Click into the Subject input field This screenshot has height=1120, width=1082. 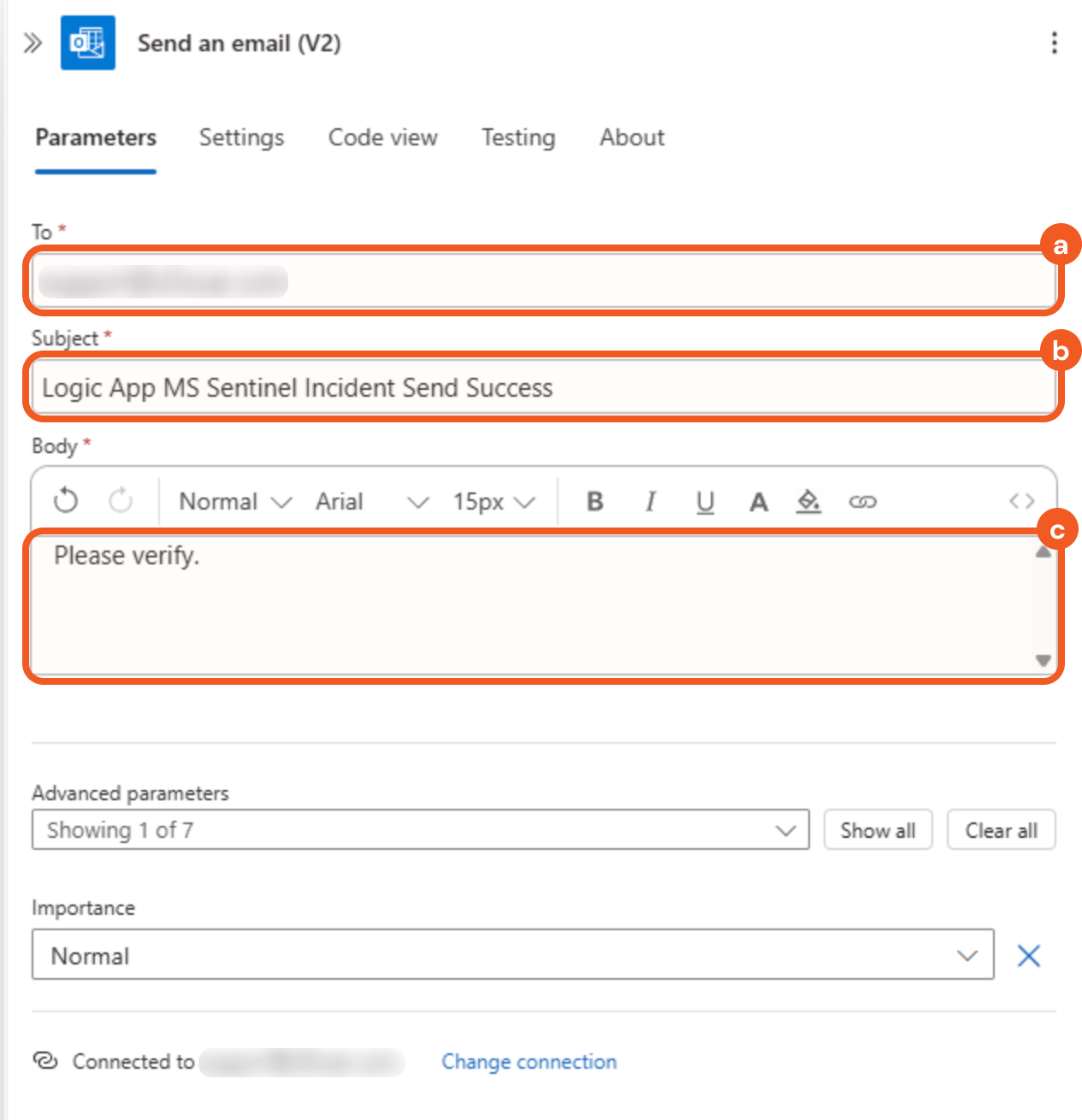click(543, 388)
